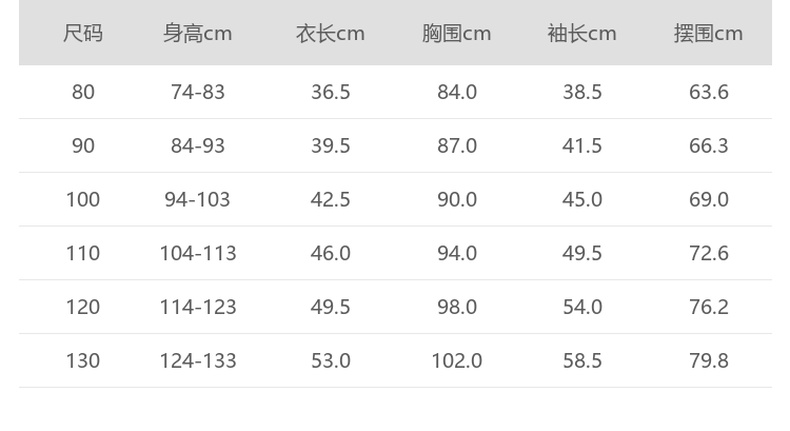Click the 身高cm column header
Image resolution: width=790 pixels, height=431 pixels.
click(197, 34)
